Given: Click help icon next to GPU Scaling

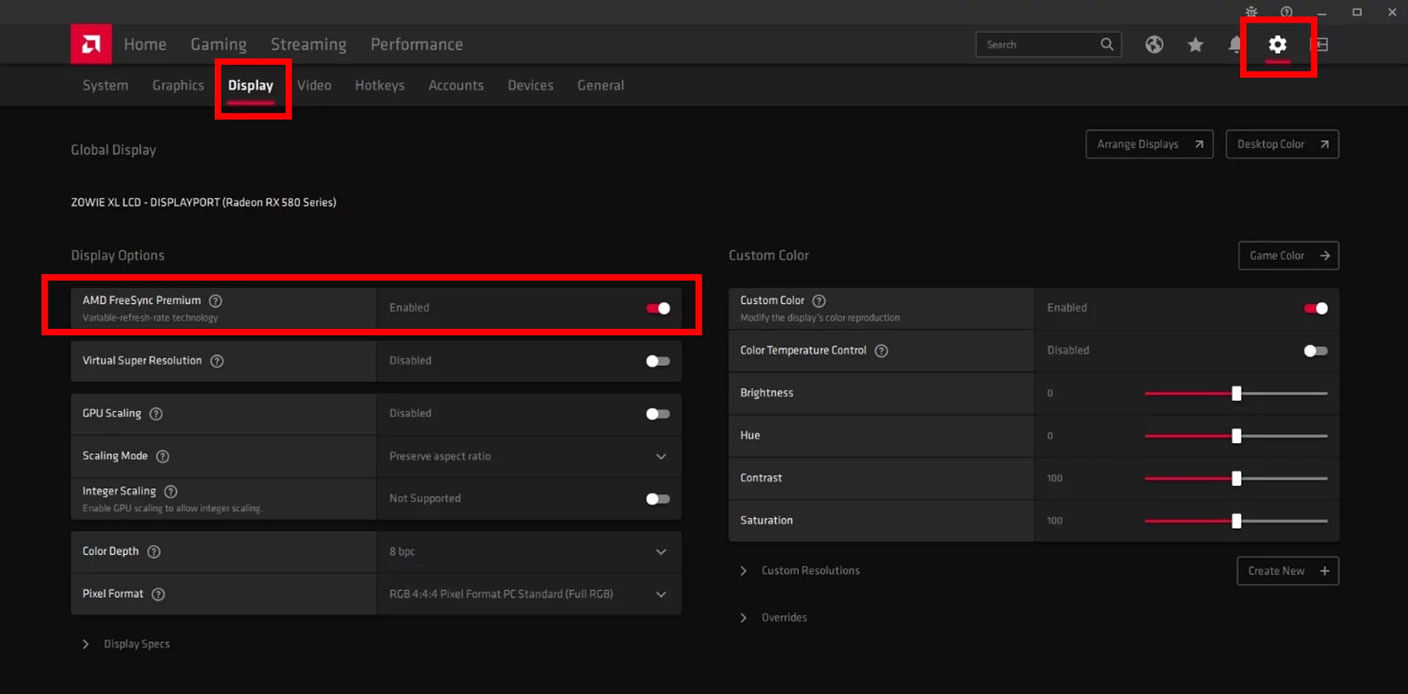Looking at the screenshot, I should (156, 414).
